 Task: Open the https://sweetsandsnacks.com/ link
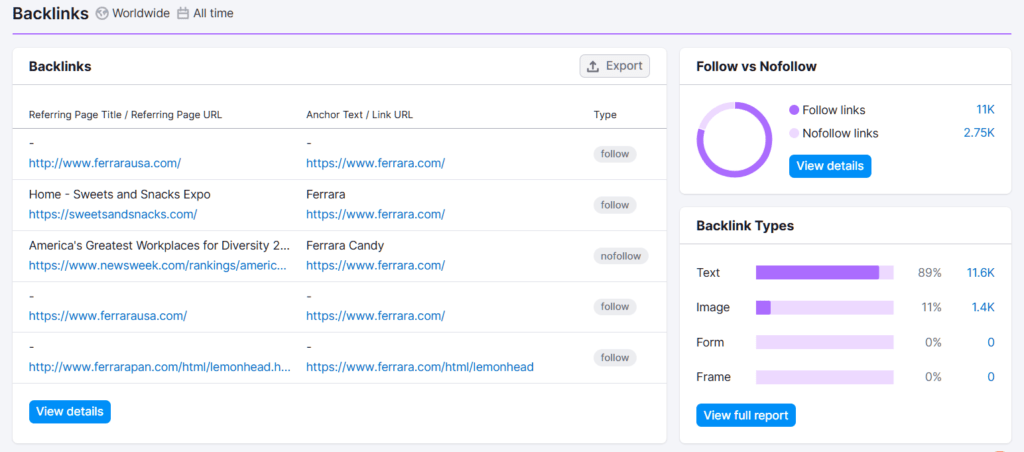point(113,214)
